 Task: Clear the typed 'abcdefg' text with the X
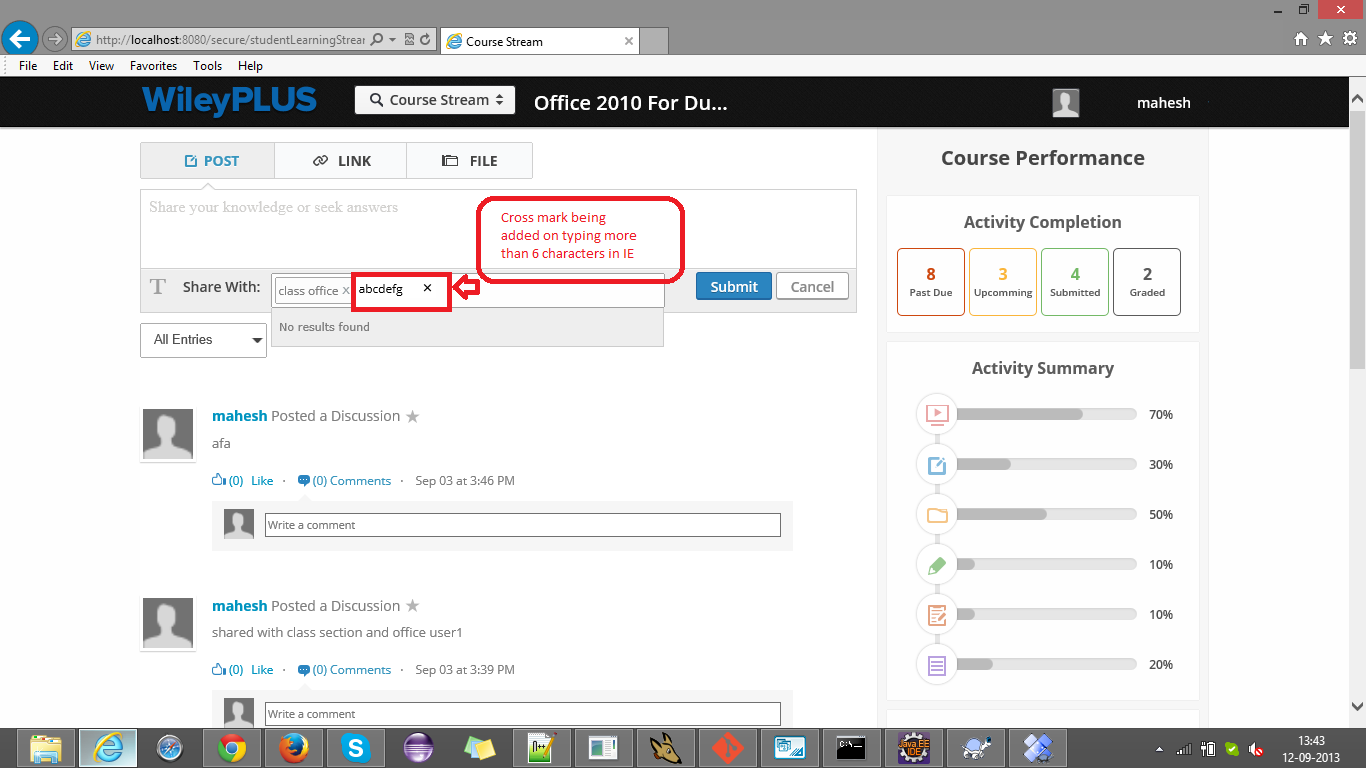(x=427, y=288)
